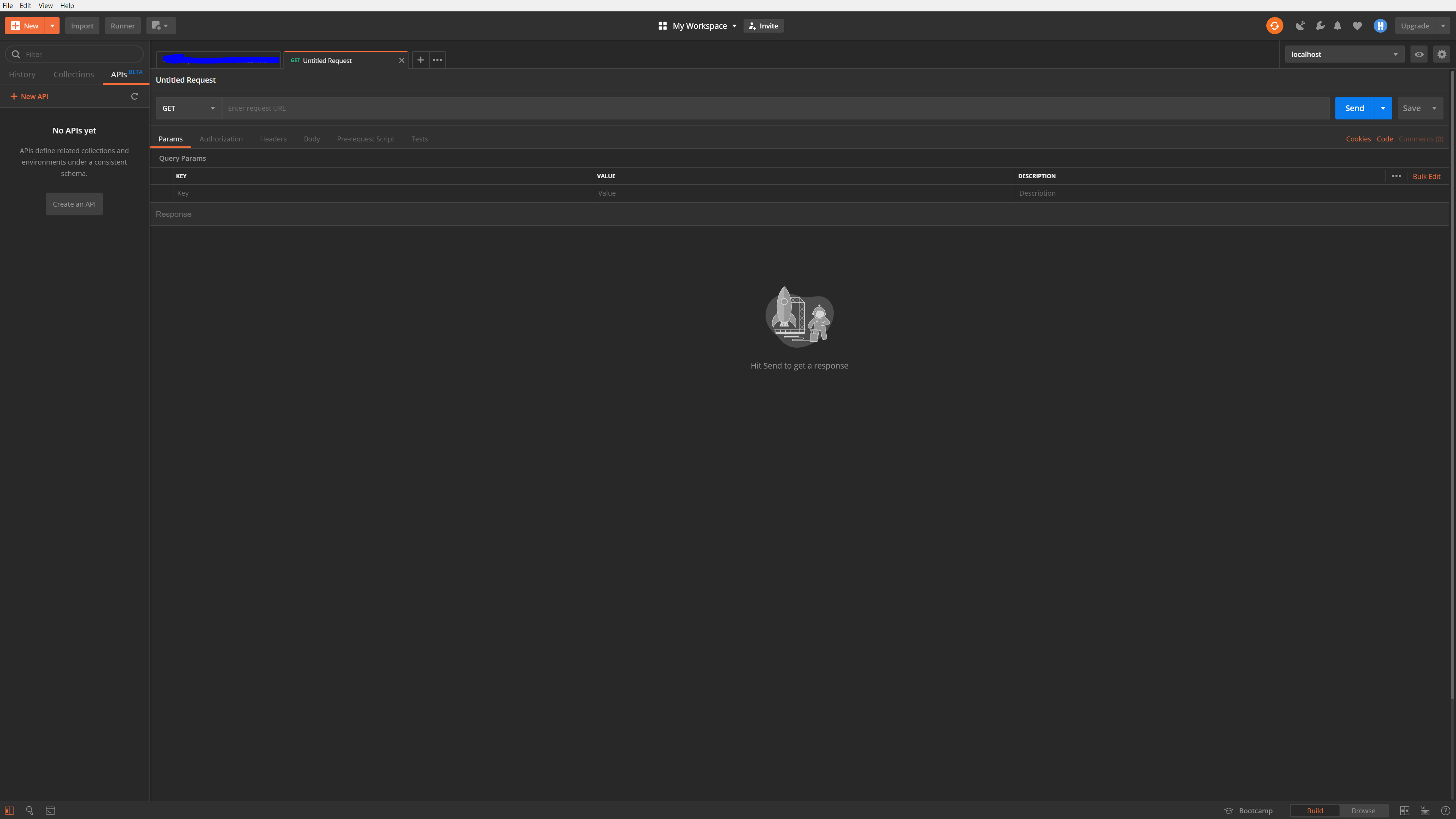Viewport: 1456px width, 819px height.
Task: Toggle the sidebar visibility icon
Action: click(x=9, y=811)
